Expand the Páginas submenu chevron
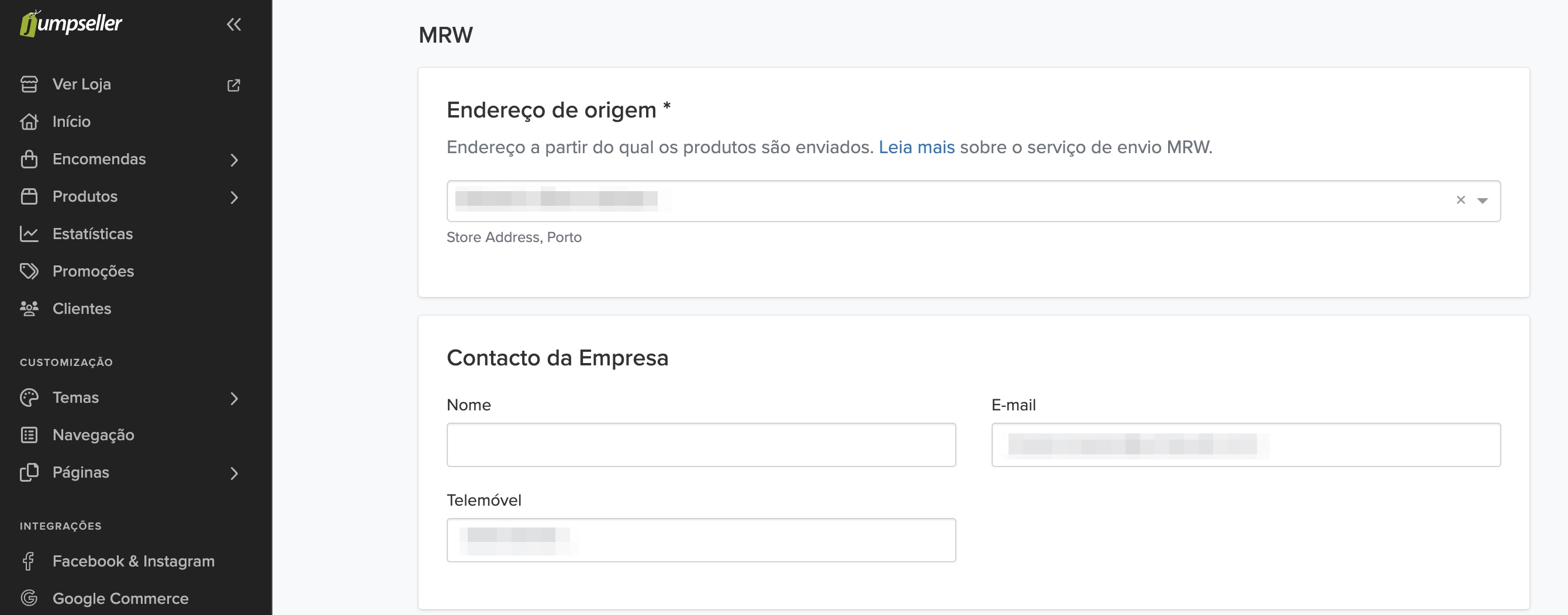The width and height of the screenshot is (1568, 615). (234, 473)
